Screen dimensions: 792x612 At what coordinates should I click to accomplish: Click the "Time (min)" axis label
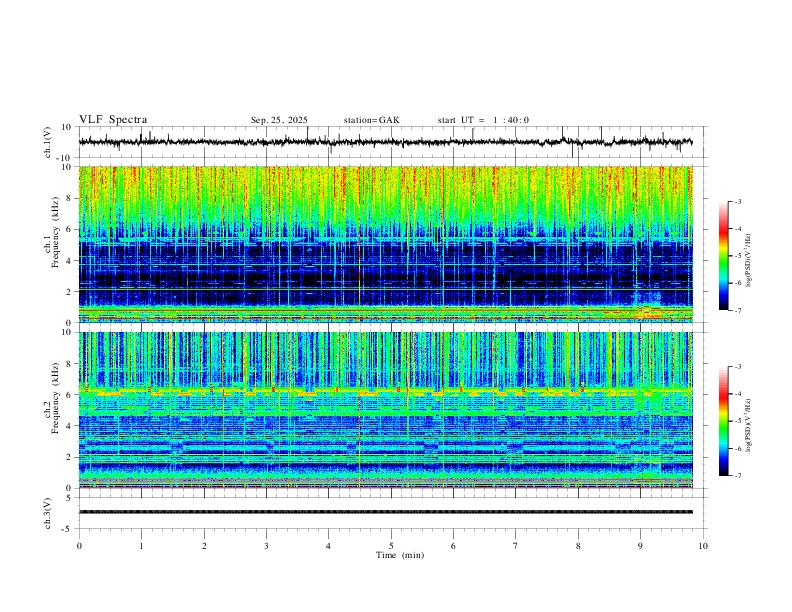click(400, 555)
